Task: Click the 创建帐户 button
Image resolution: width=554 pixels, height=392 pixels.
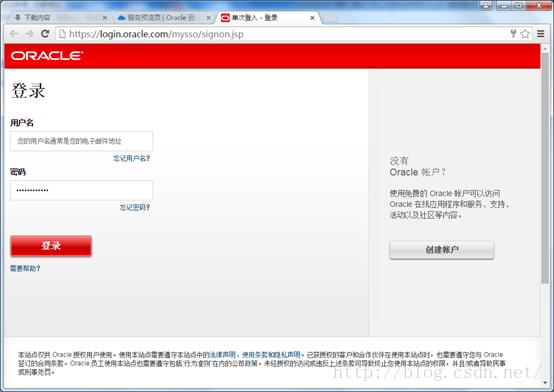Action: click(442, 250)
